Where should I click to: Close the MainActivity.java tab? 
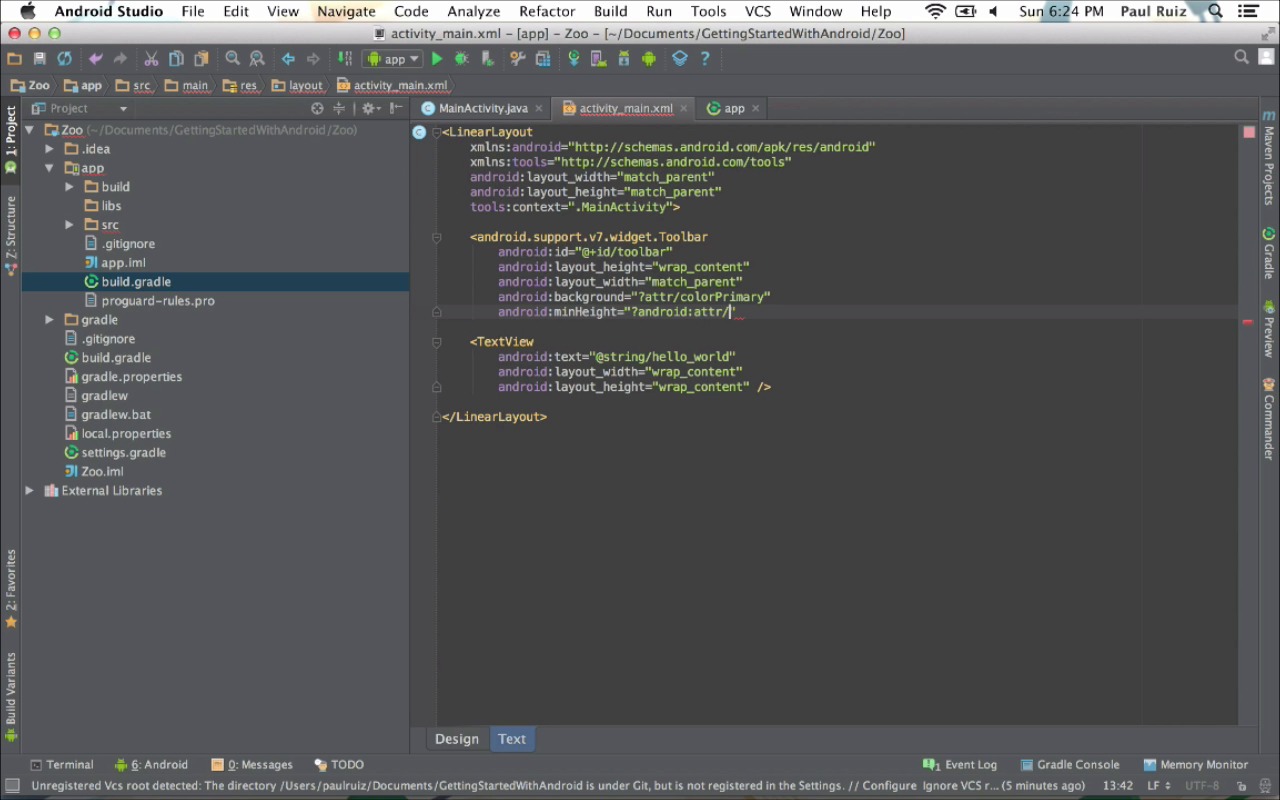click(539, 108)
